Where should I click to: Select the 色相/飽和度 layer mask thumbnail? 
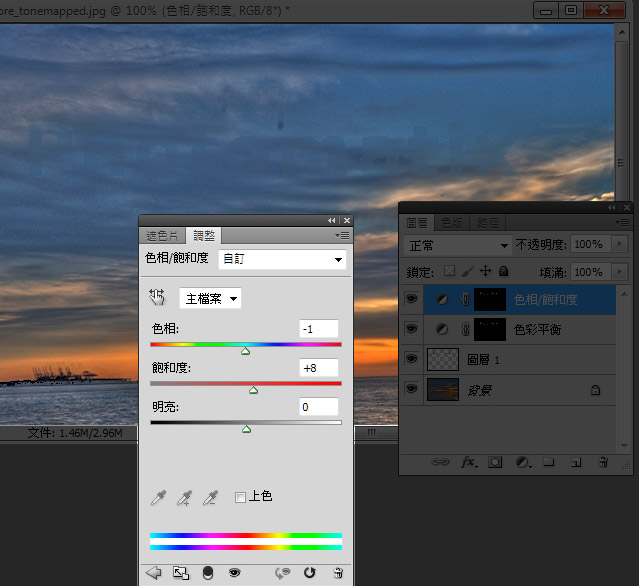[490, 300]
